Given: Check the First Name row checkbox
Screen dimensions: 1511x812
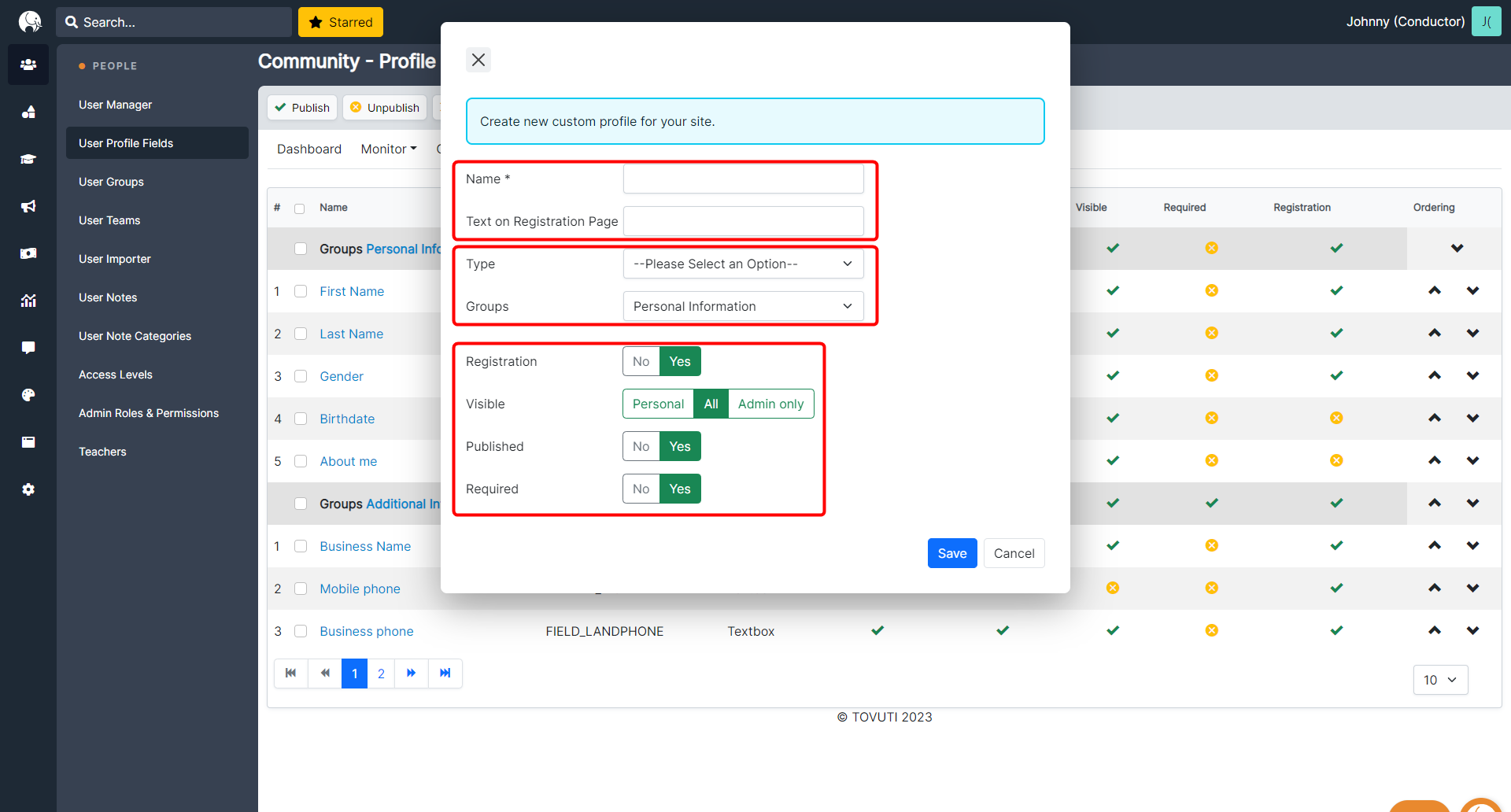Looking at the screenshot, I should coord(301,291).
